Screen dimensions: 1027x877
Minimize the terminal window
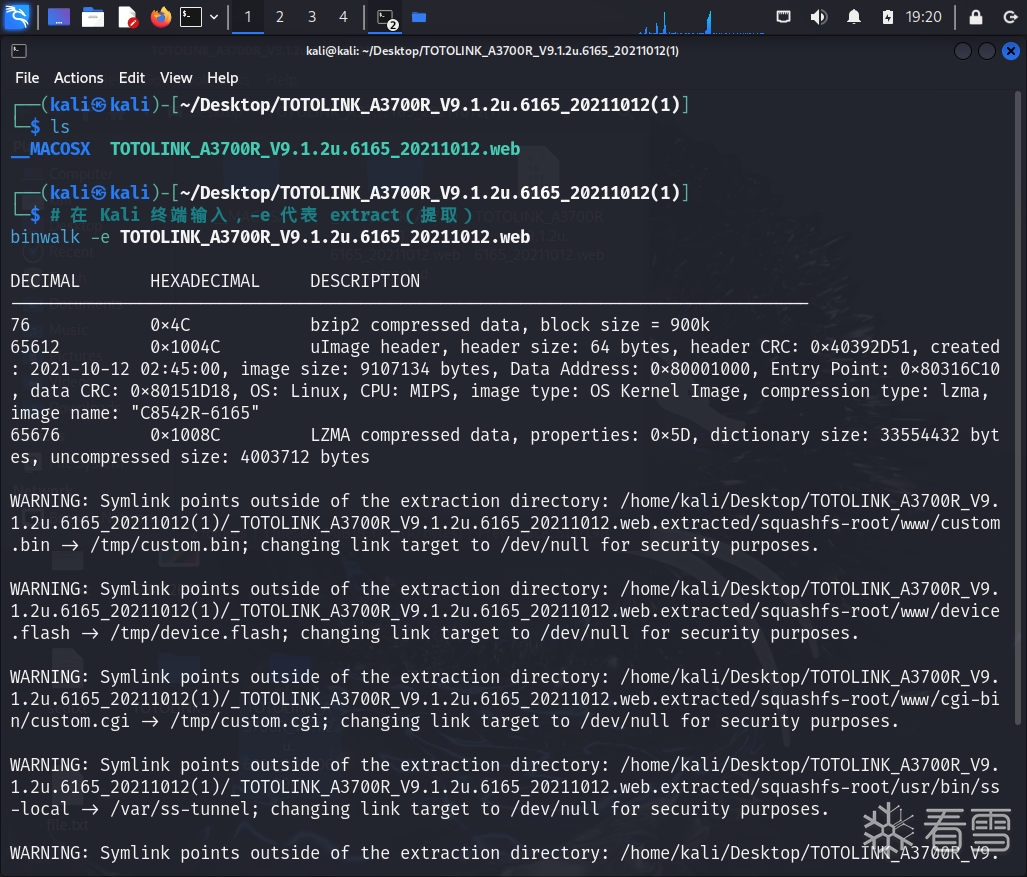tap(963, 51)
